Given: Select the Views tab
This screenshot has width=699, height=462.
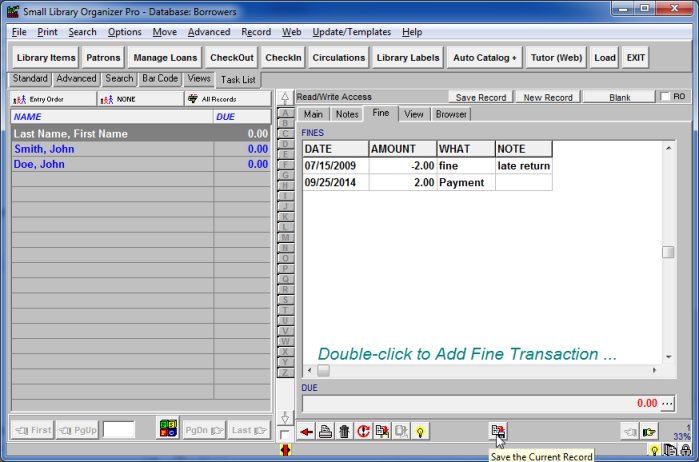Looking at the screenshot, I should pos(199,78).
